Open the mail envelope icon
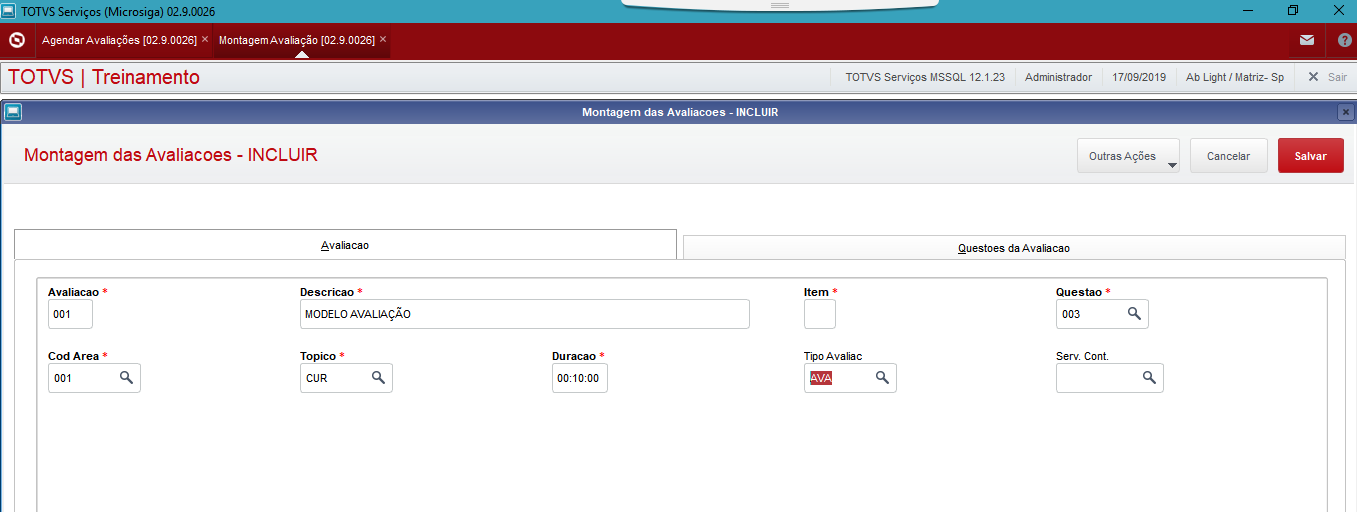Image resolution: width=1357 pixels, height=512 pixels. click(1307, 41)
